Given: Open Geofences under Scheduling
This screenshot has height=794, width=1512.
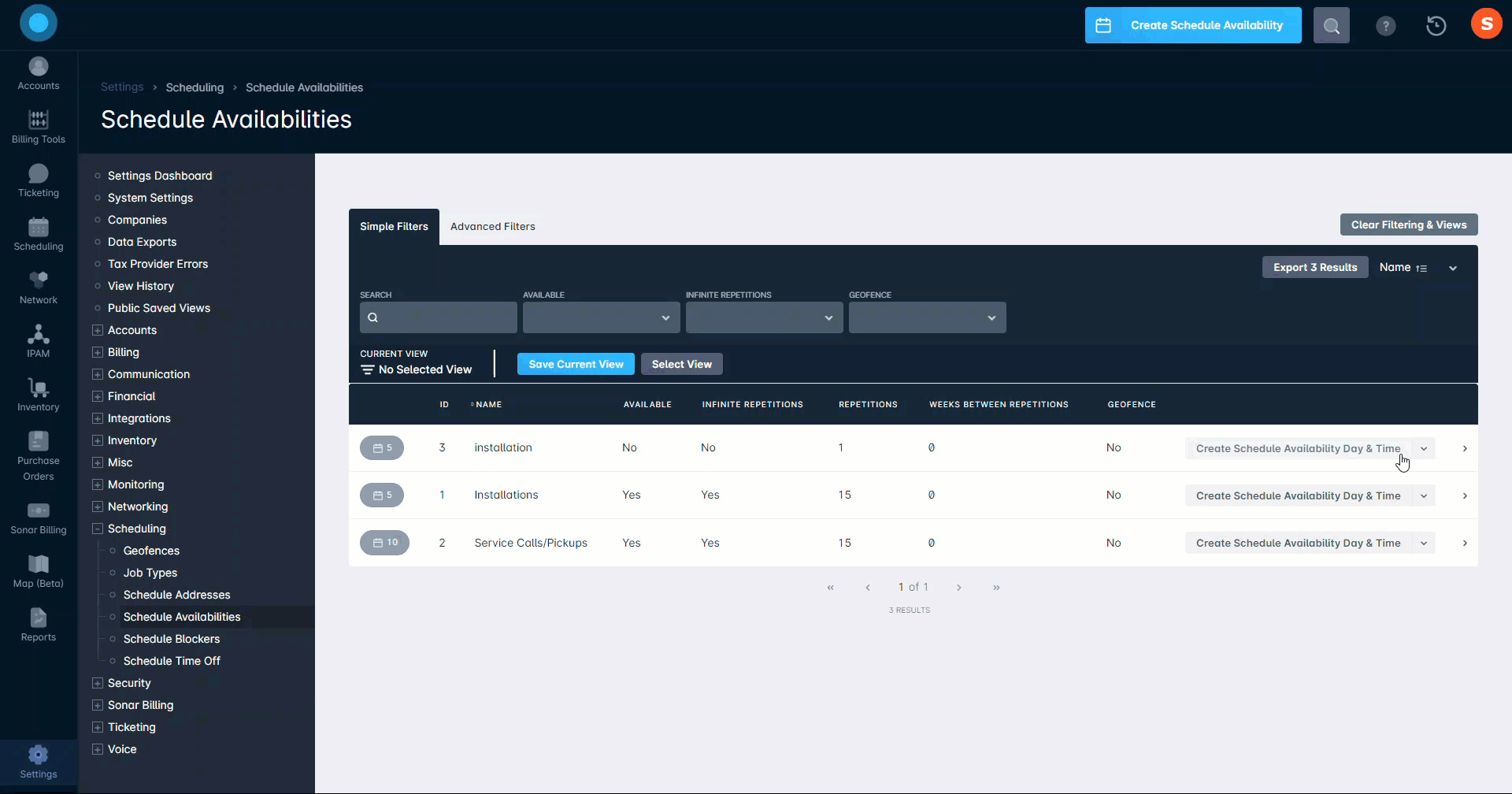Looking at the screenshot, I should 151,551.
